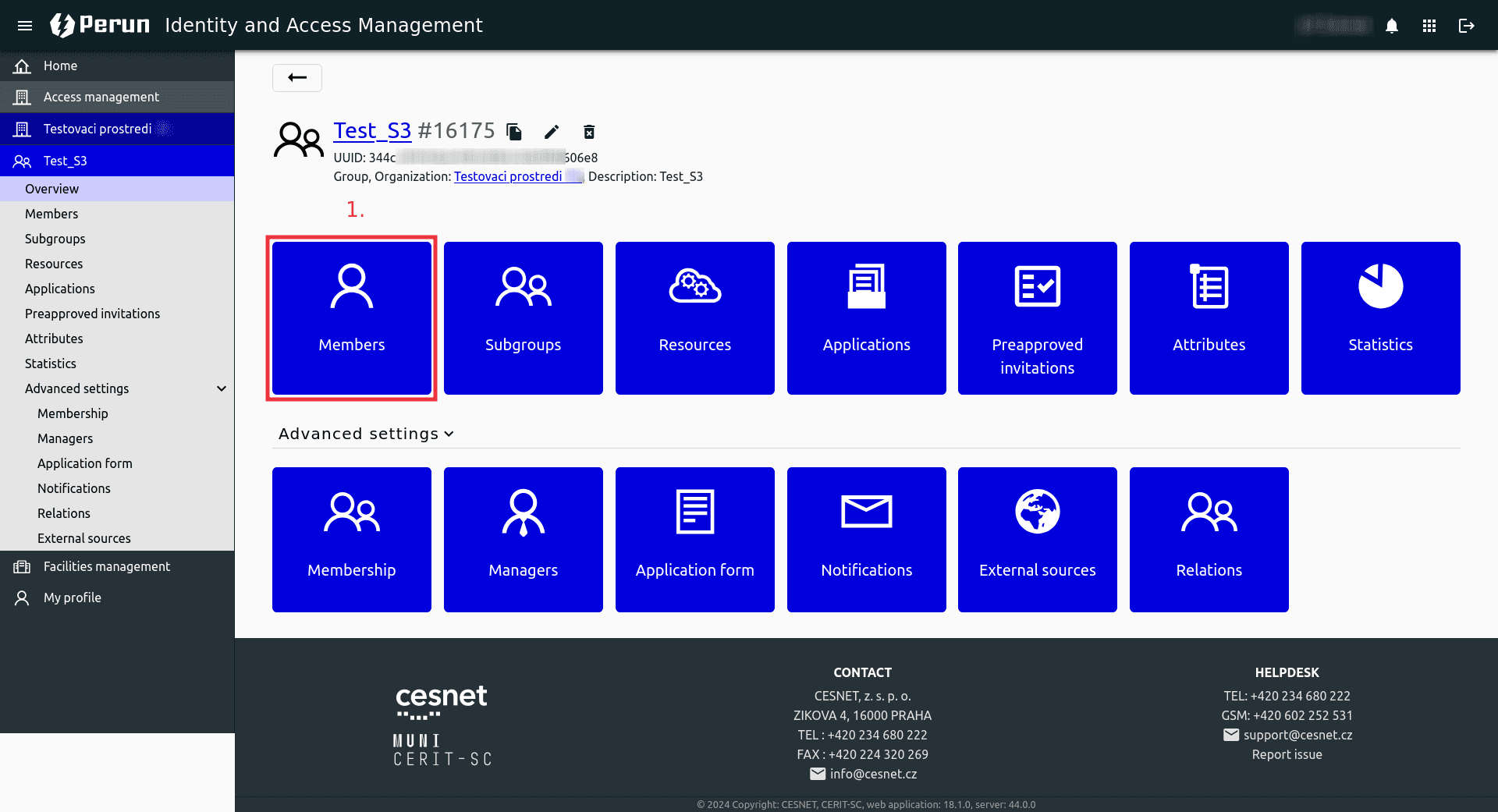Select Subgroups in the sidebar menu
The image size is (1498, 812).
[55, 239]
